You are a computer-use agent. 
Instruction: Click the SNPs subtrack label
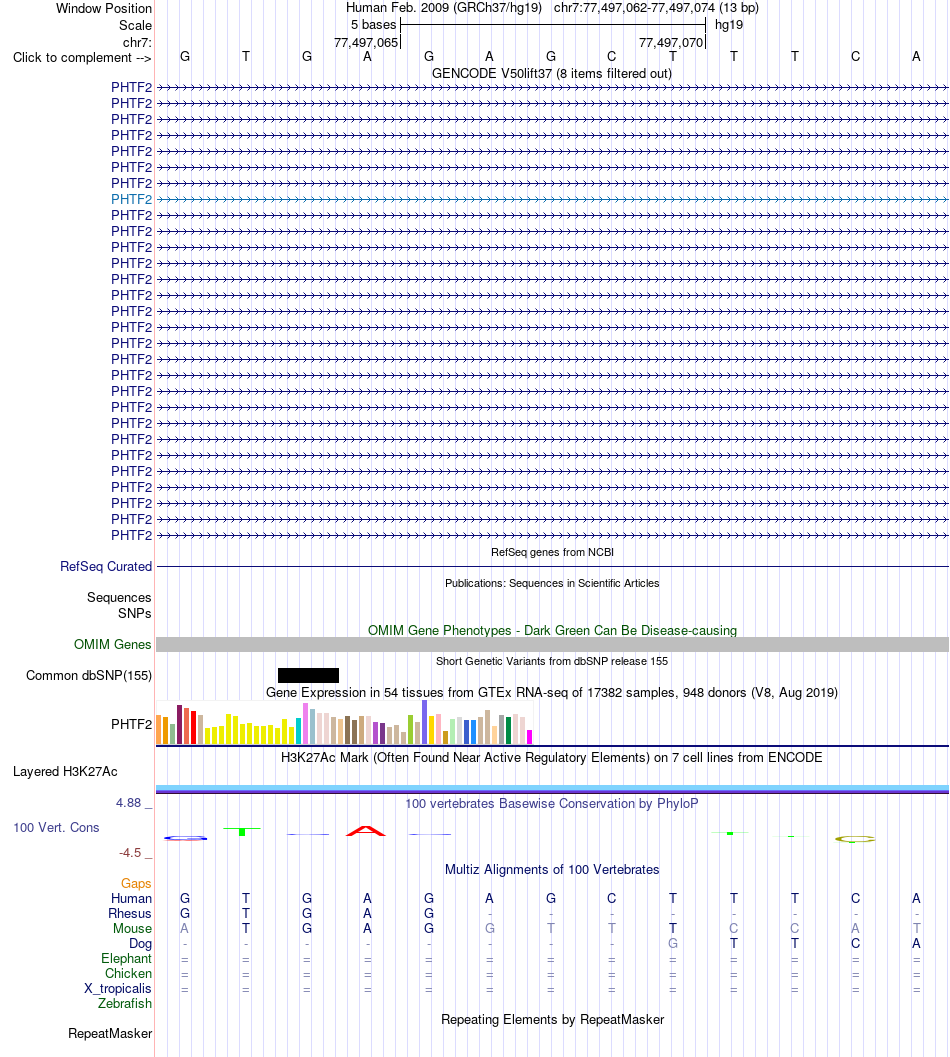tap(135, 613)
